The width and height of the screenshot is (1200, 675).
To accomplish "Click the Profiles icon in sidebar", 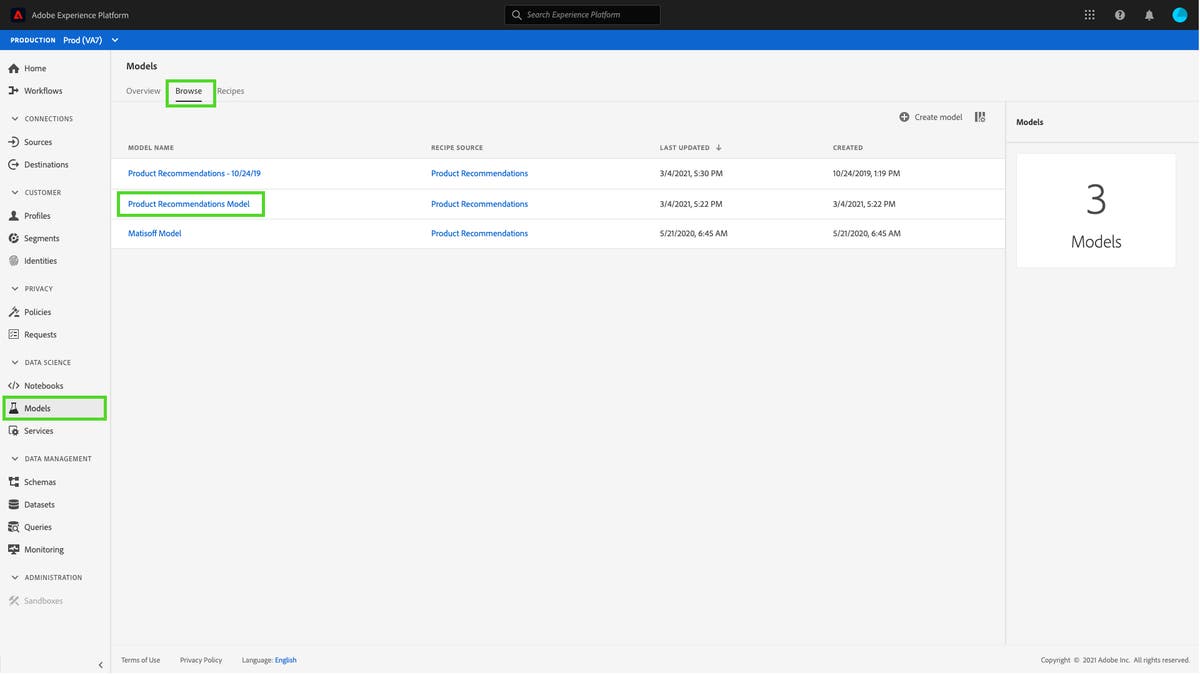I will pos(14,216).
